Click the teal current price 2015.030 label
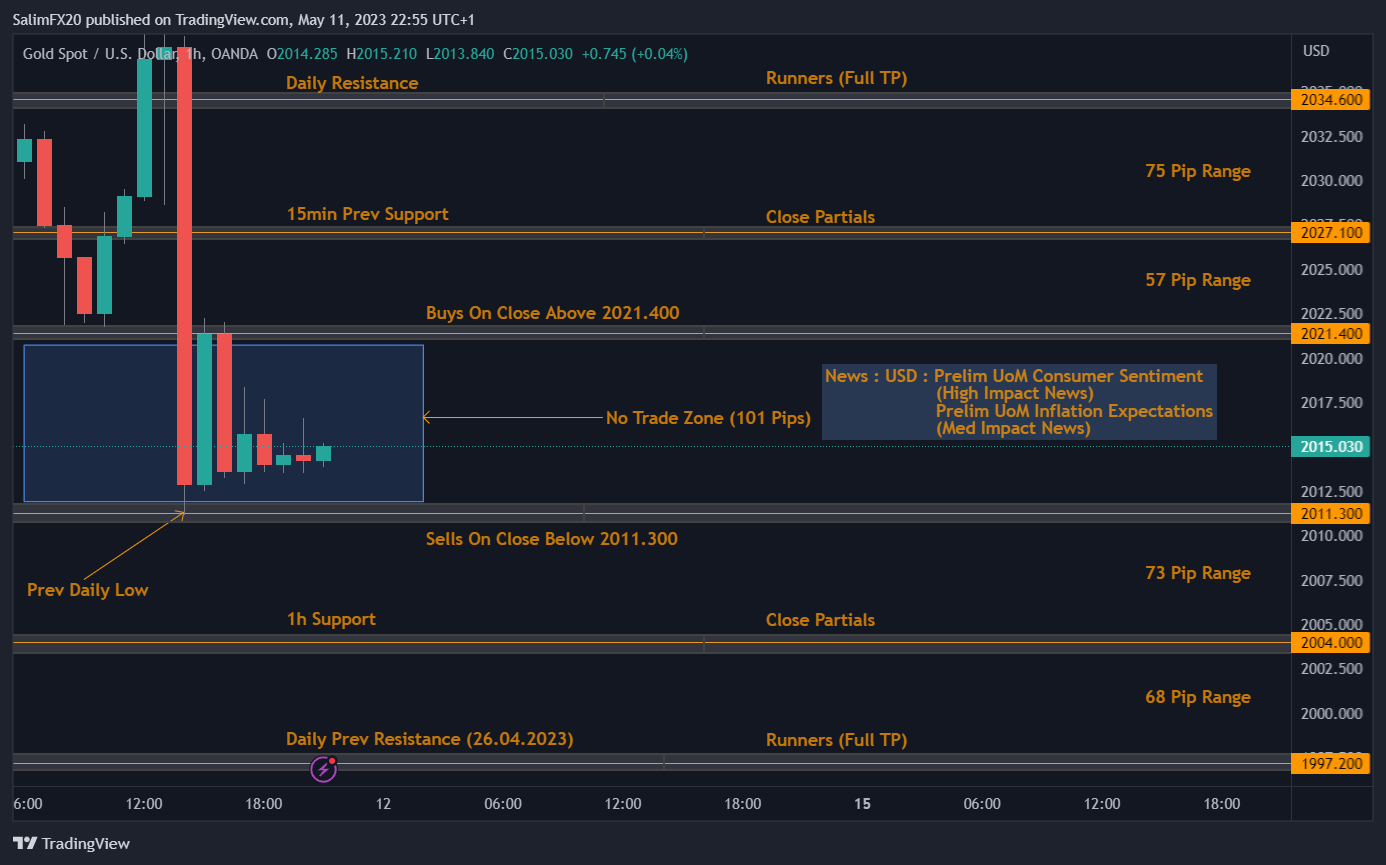 click(x=1331, y=446)
